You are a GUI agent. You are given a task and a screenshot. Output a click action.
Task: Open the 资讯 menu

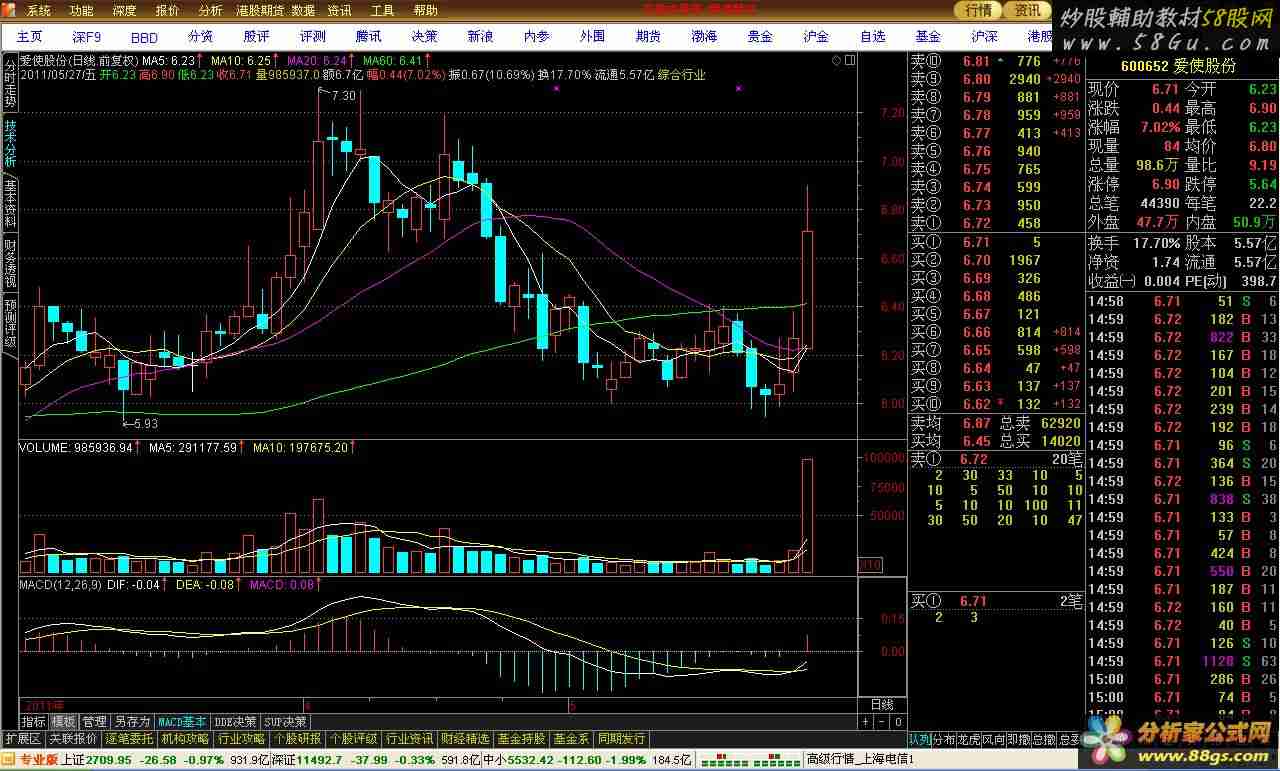pos(339,11)
